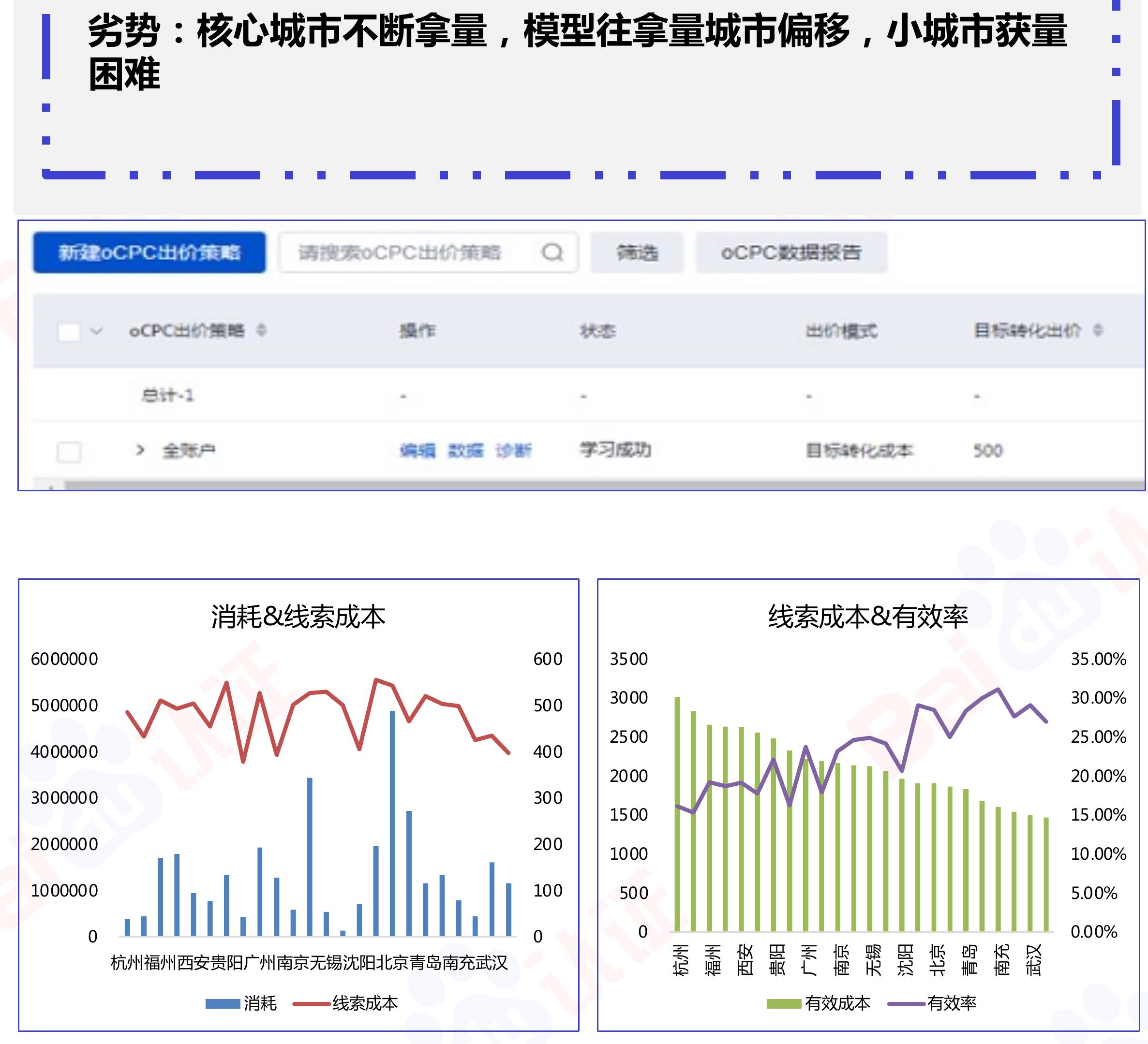
Task: Click the 出价模式 column header
Action: 841,331
